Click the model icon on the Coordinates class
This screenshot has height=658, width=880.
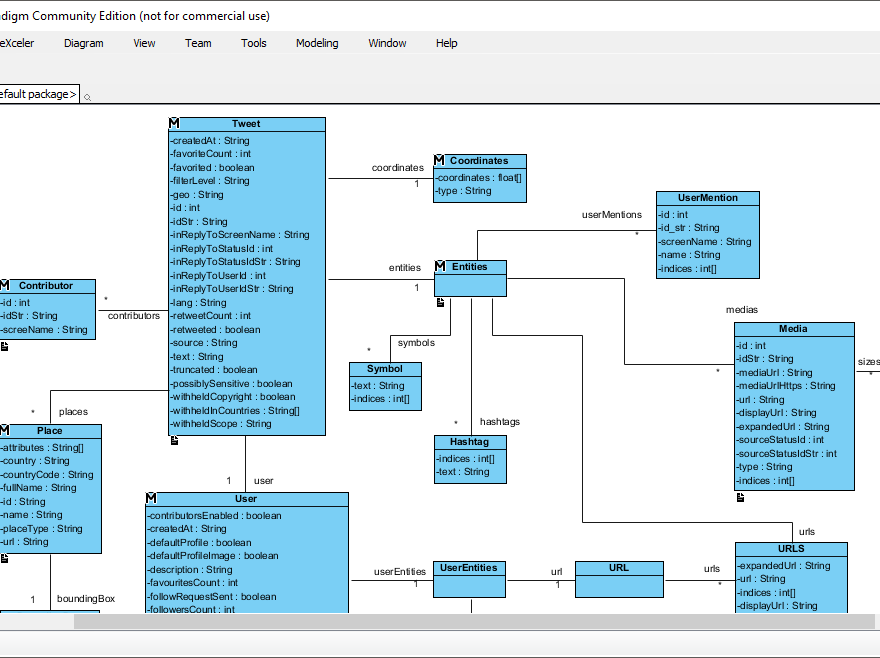coord(438,159)
